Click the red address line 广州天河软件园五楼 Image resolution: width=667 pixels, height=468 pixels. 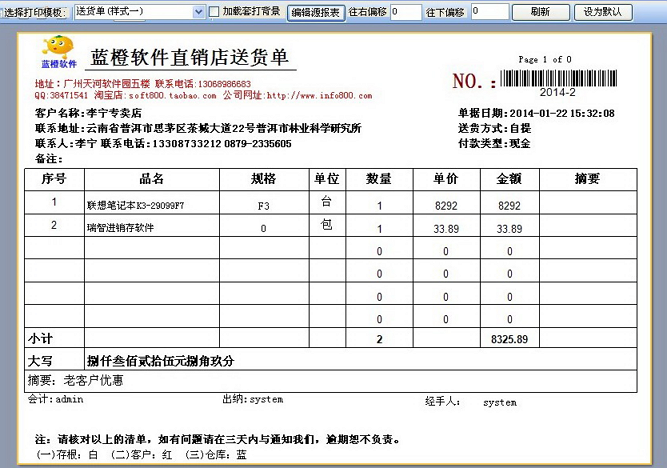click(x=143, y=84)
